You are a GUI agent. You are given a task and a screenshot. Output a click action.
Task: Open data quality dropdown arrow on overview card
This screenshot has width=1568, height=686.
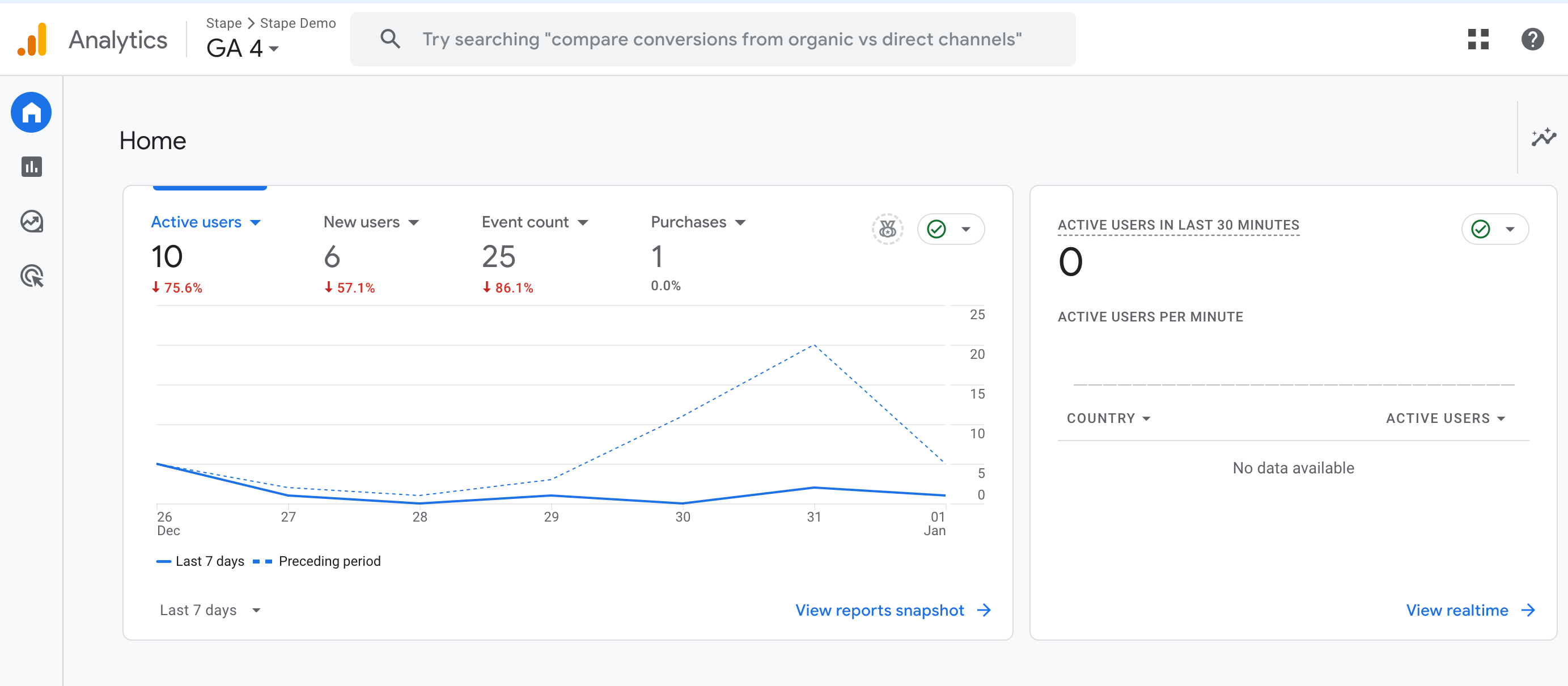(x=966, y=230)
